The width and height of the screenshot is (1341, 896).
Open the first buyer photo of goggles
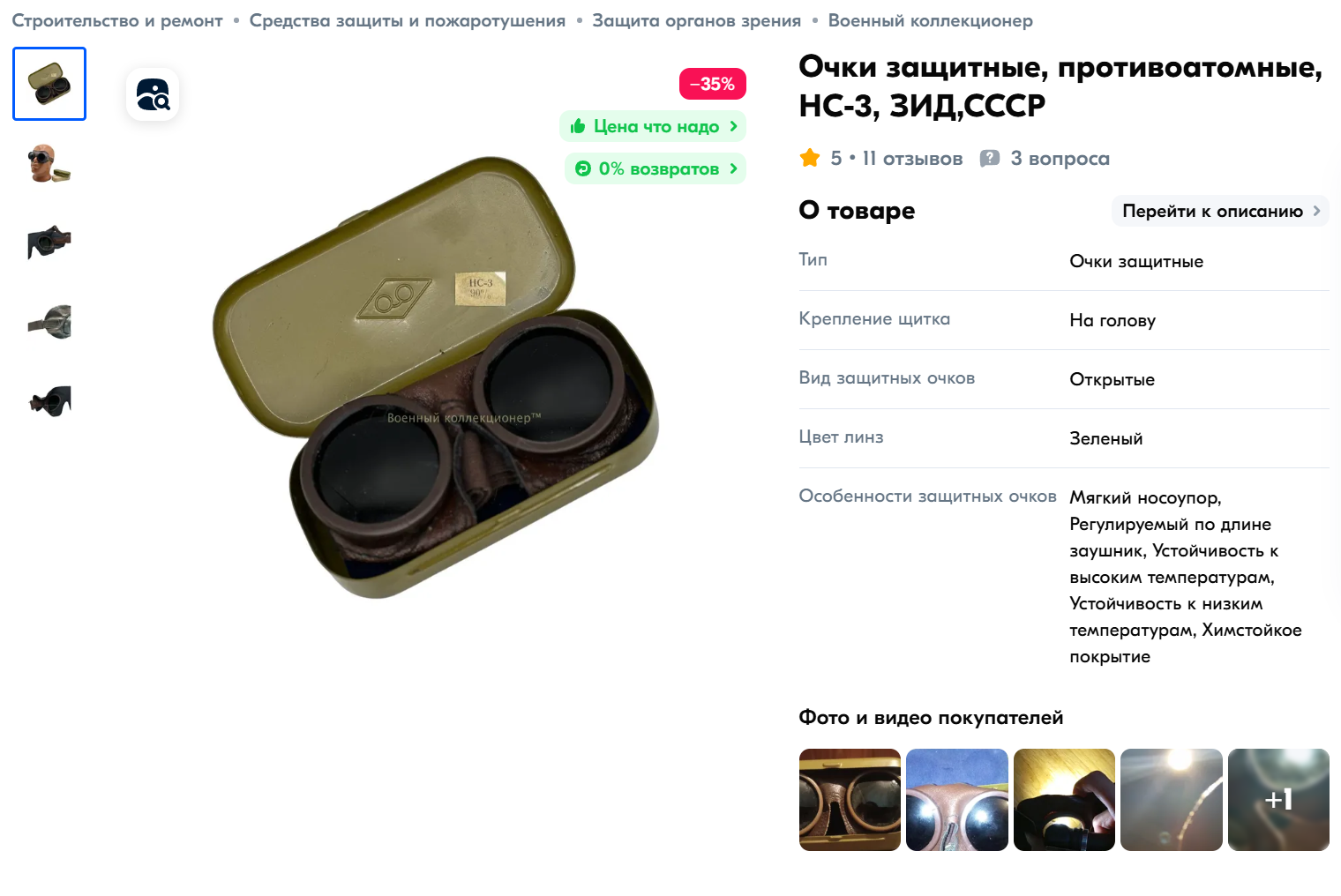click(x=850, y=800)
